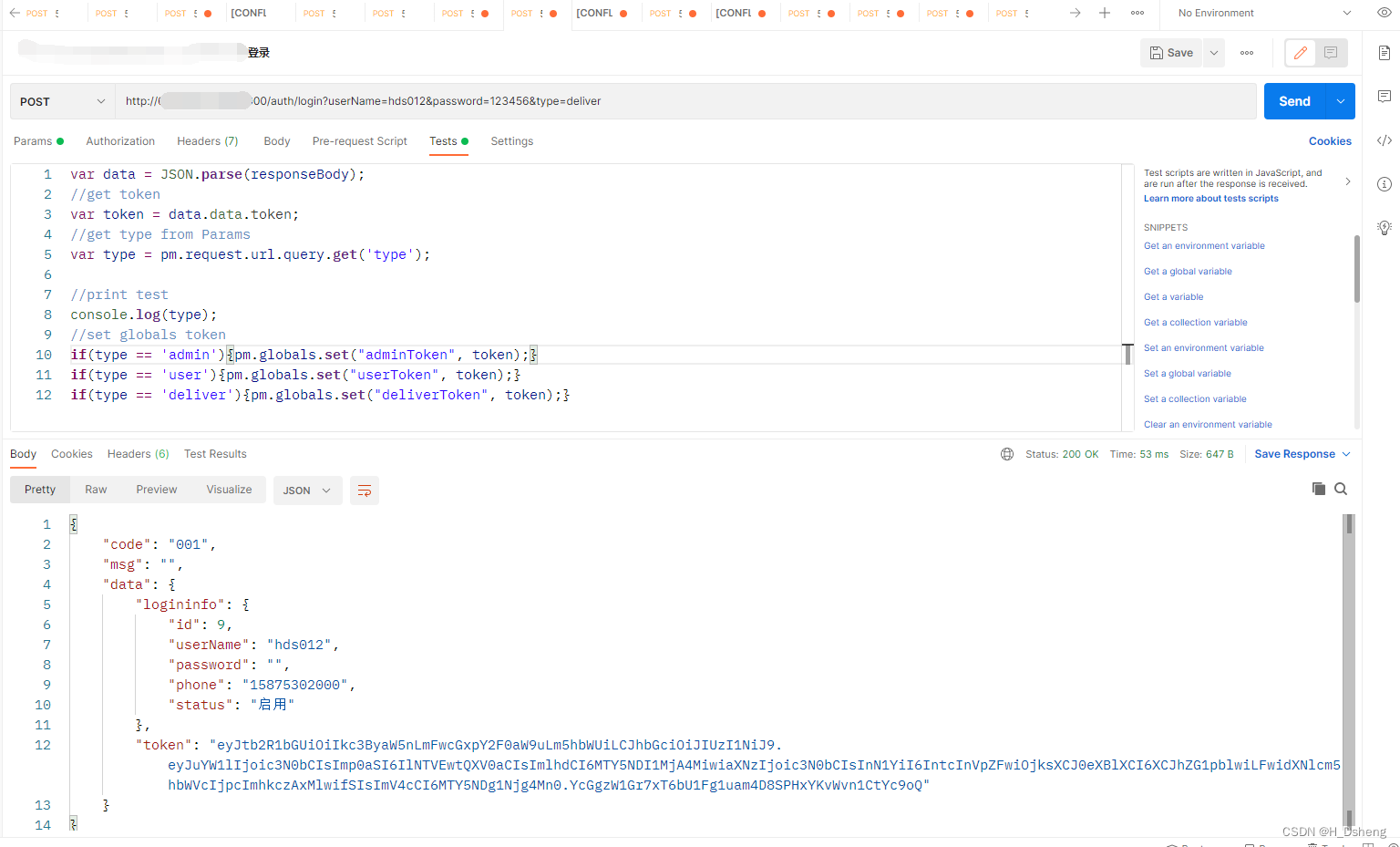
Task: Select Visualize response view
Action: 229,490
